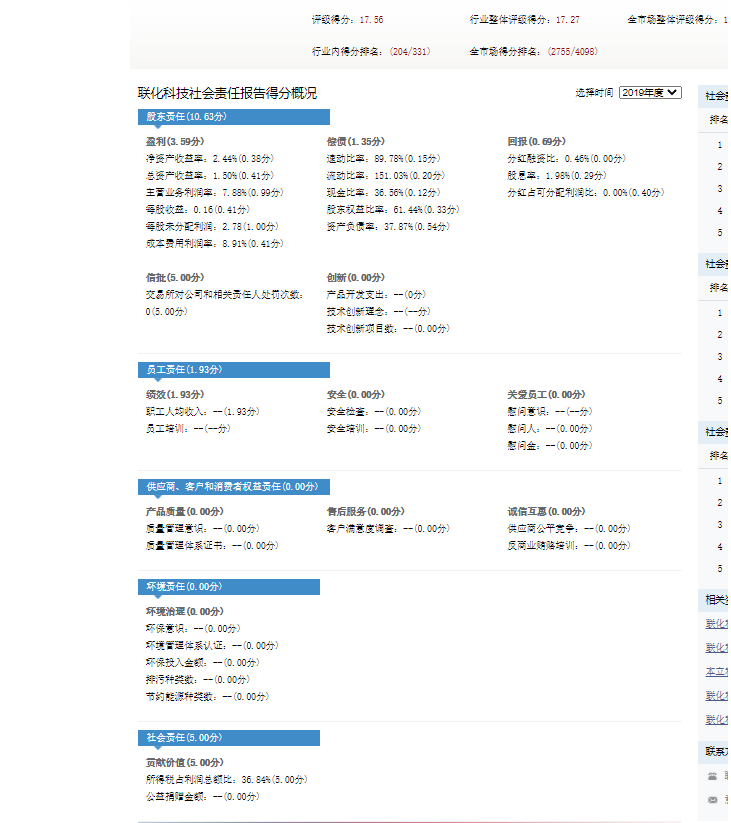731x823 pixels.
Task: Click the 慰问金 row
Action: click(550, 446)
